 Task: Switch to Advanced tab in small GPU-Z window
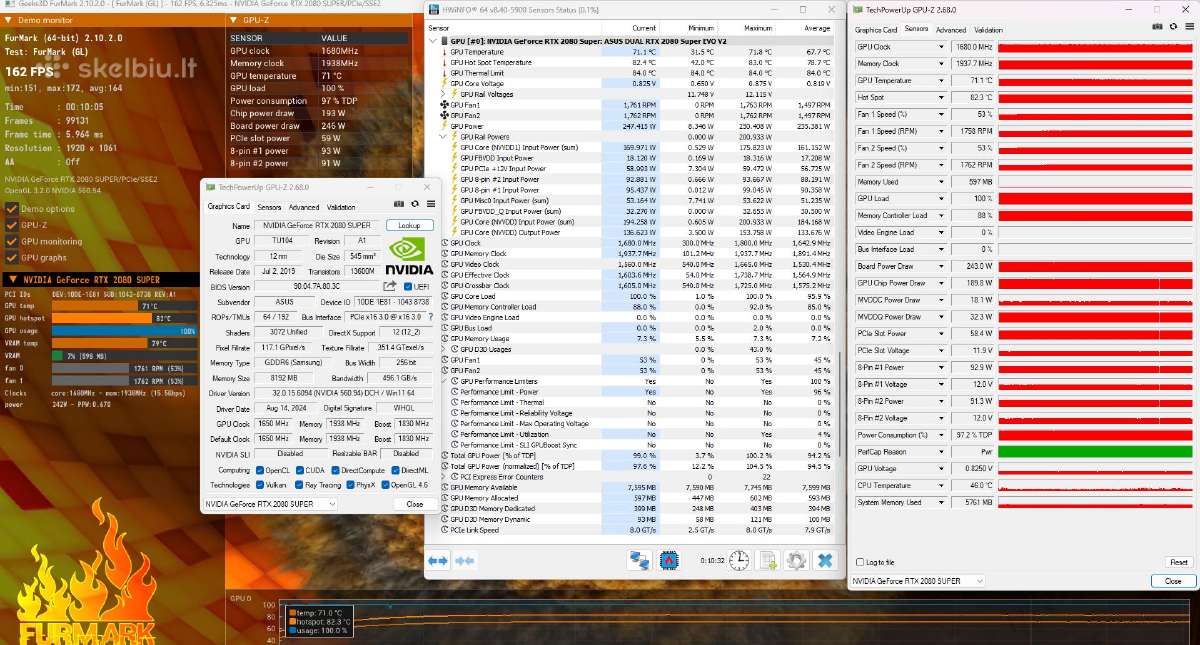point(303,207)
